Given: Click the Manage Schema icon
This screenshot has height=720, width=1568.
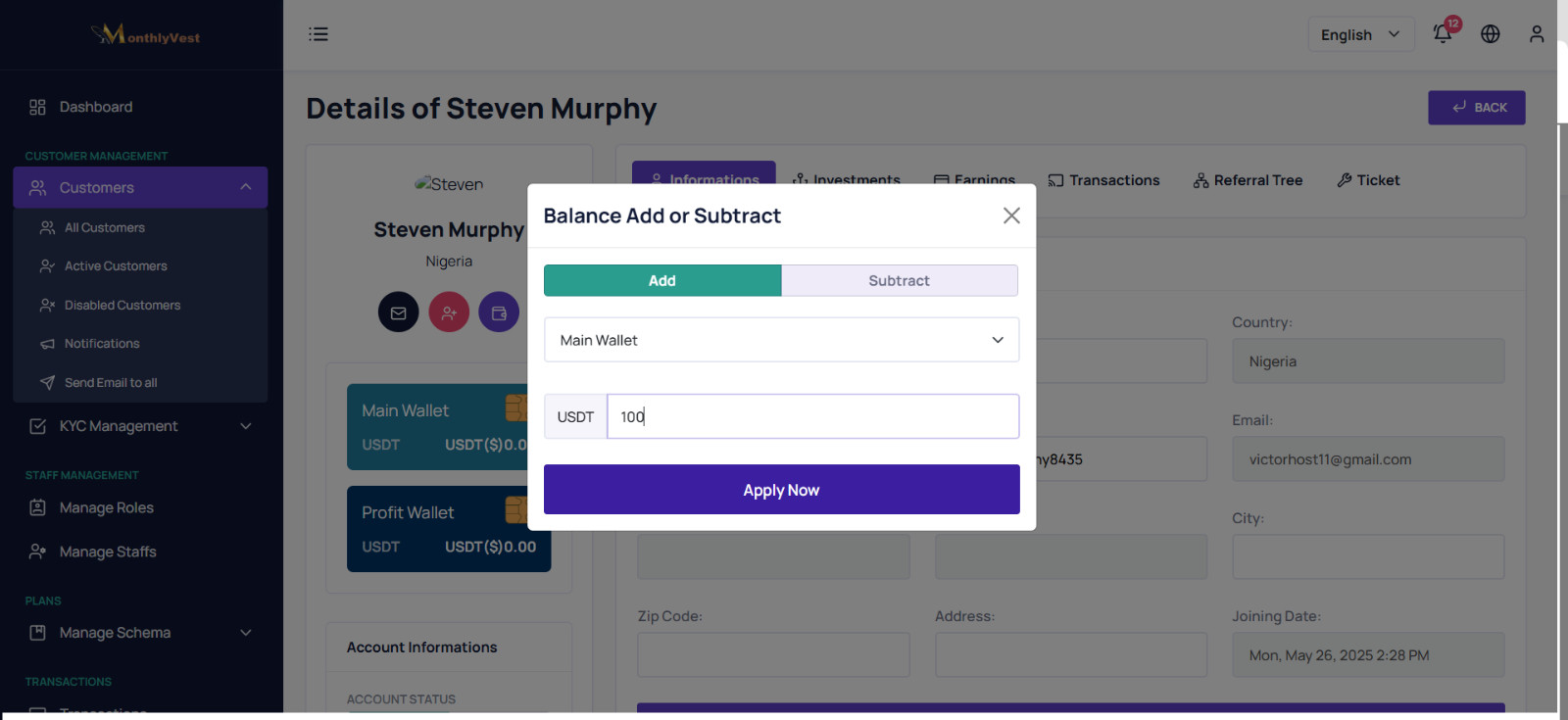Looking at the screenshot, I should 37,633.
